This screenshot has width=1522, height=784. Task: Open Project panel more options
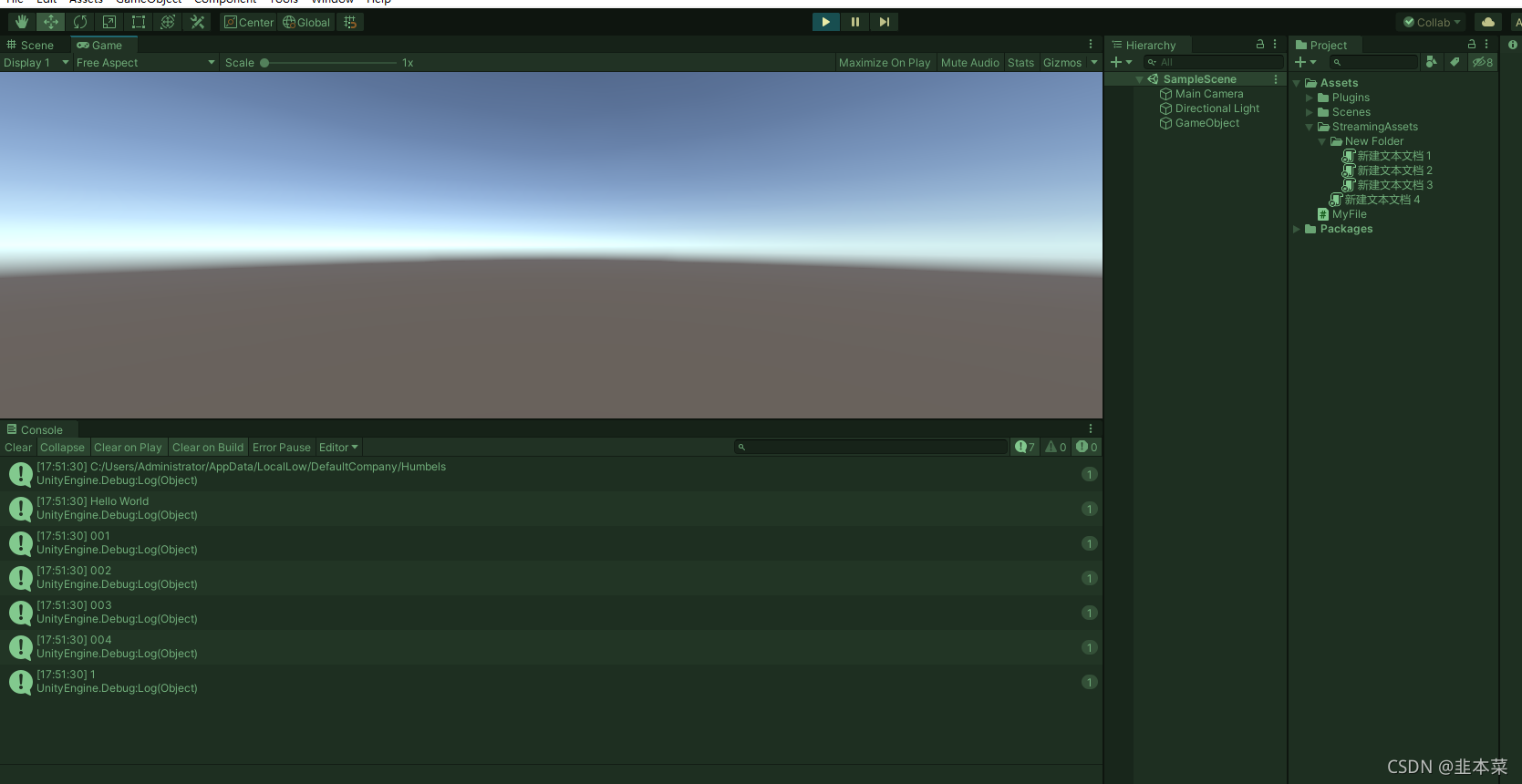[x=1486, y=44]
